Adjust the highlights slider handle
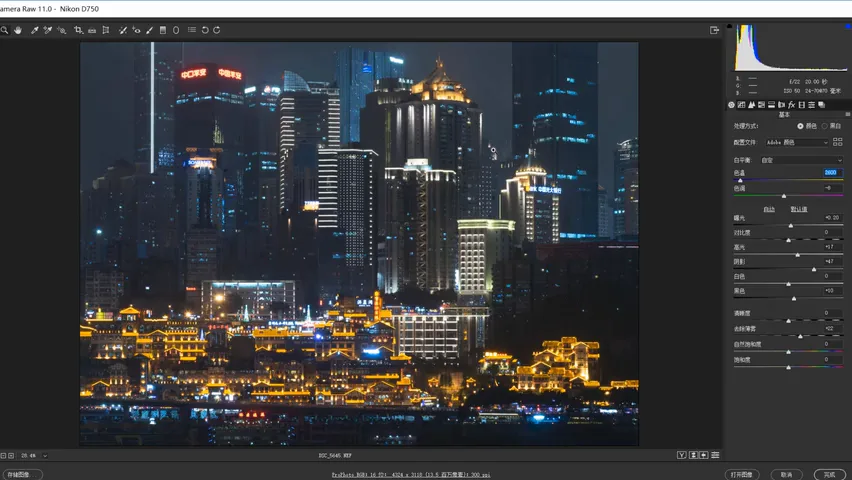Image resolution: width=852 pixels, height=480 pixels. coord(798,254)
